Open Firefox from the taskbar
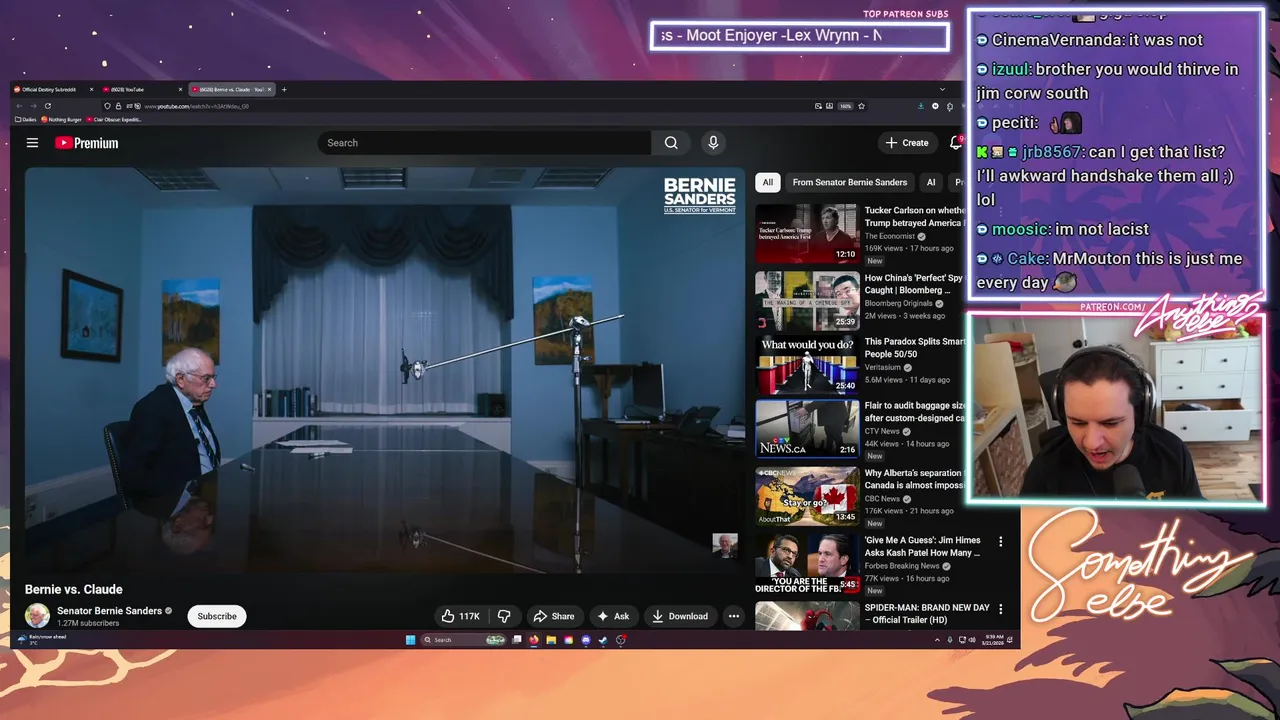The width and height of the screenshot is (1280, 720). [534, 640]
